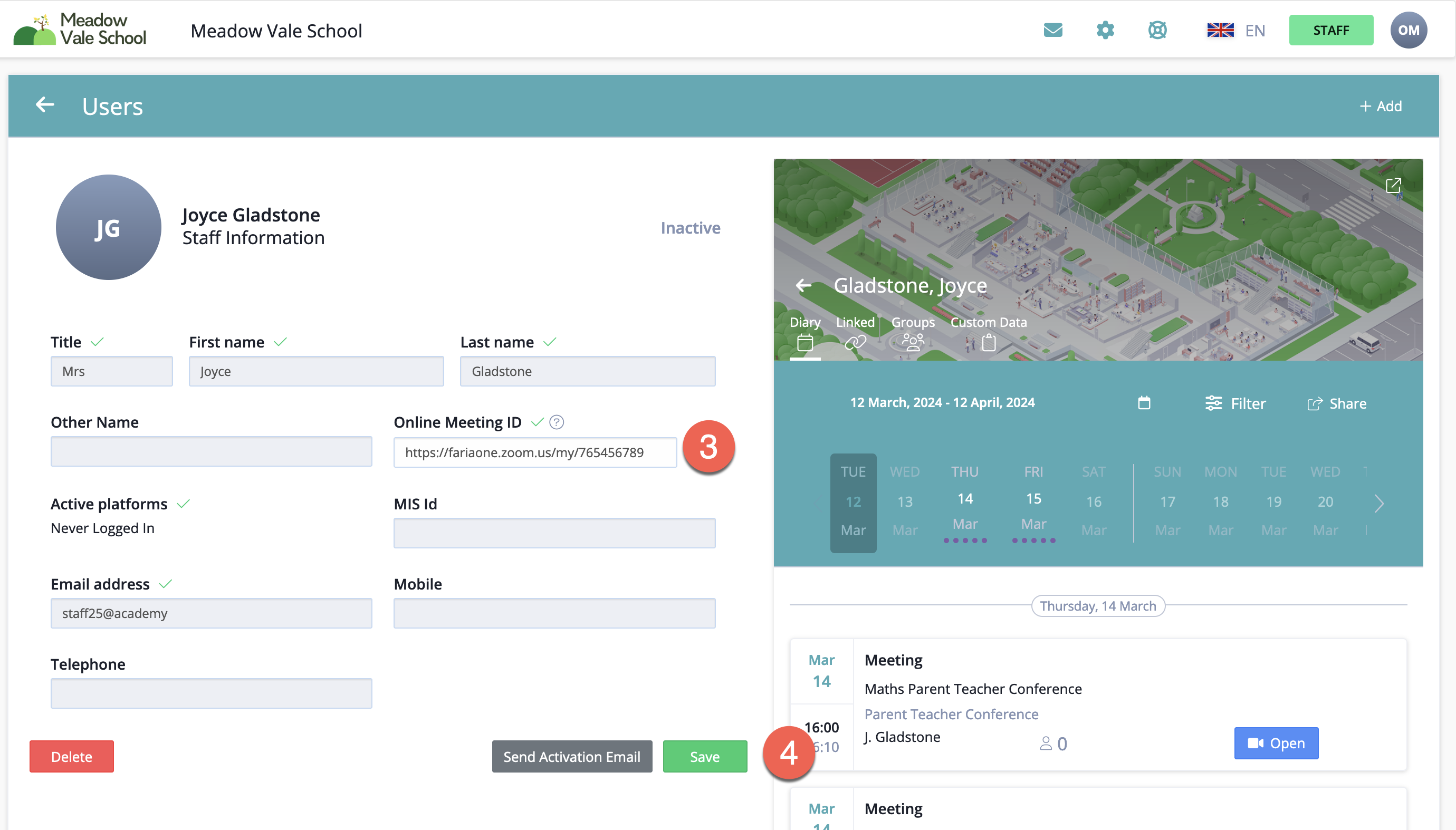Click the back arrow beside Users
The image size is (1456, 830).
point(45,105)
